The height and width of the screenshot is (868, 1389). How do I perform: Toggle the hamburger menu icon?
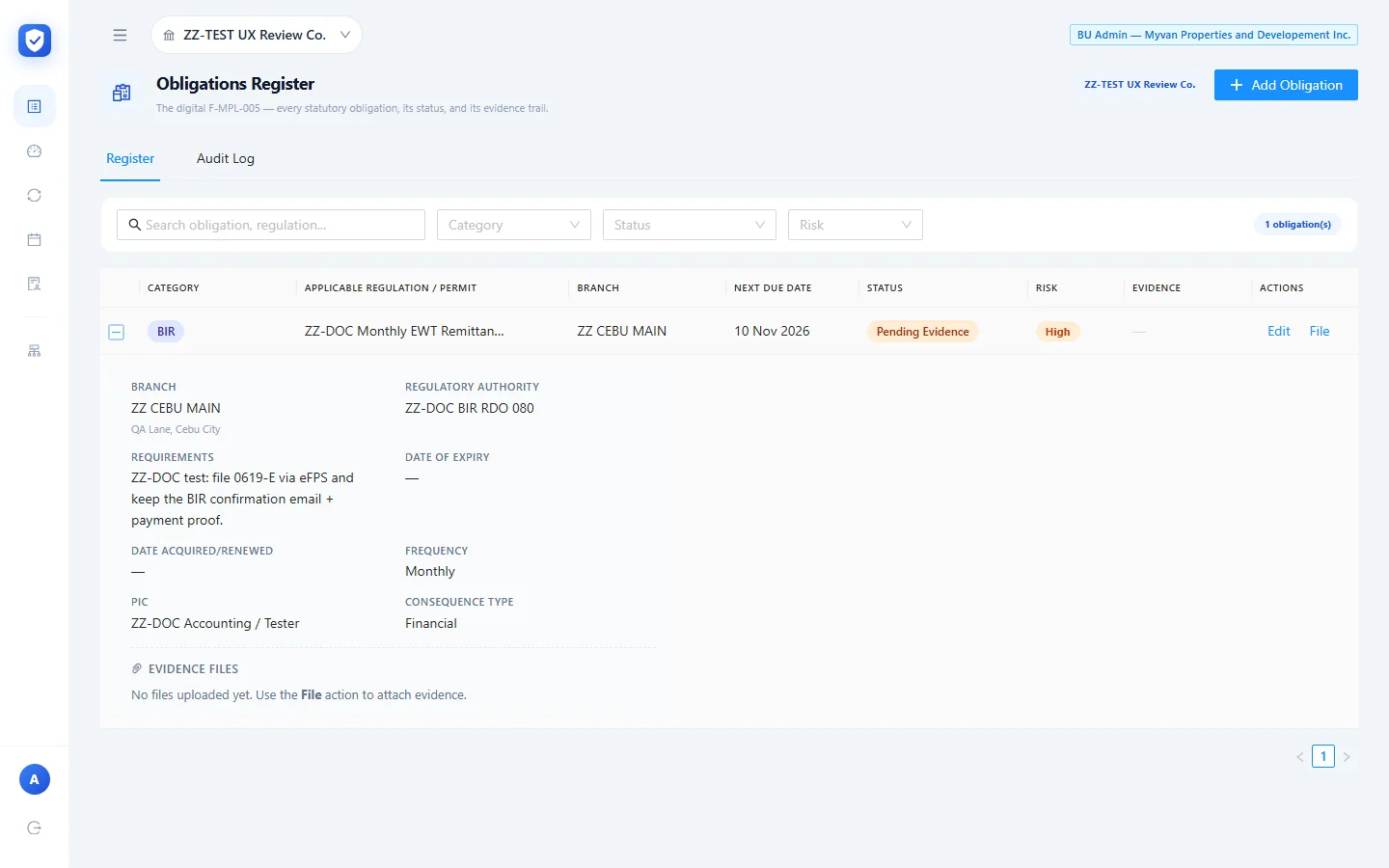point(120,35)
